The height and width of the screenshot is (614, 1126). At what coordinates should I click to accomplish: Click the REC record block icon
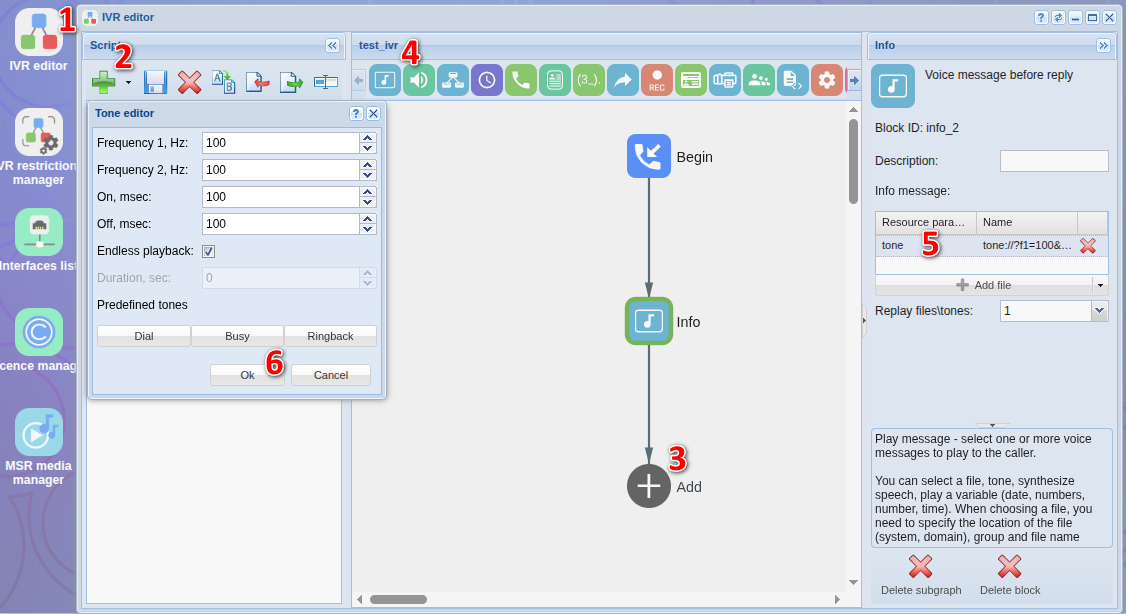coord(656,80)
